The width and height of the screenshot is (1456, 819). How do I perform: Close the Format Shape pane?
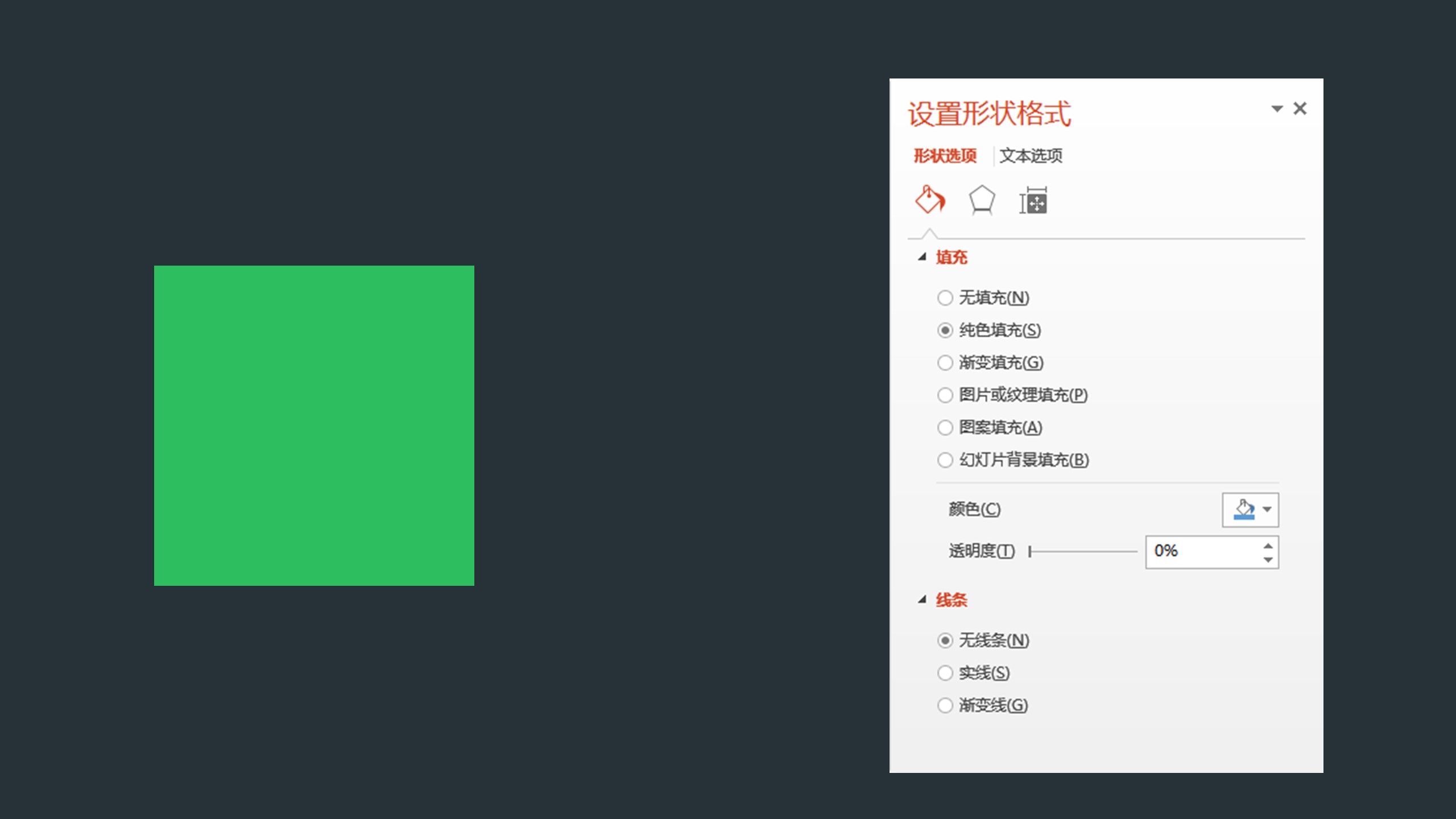pos(1300,109)
